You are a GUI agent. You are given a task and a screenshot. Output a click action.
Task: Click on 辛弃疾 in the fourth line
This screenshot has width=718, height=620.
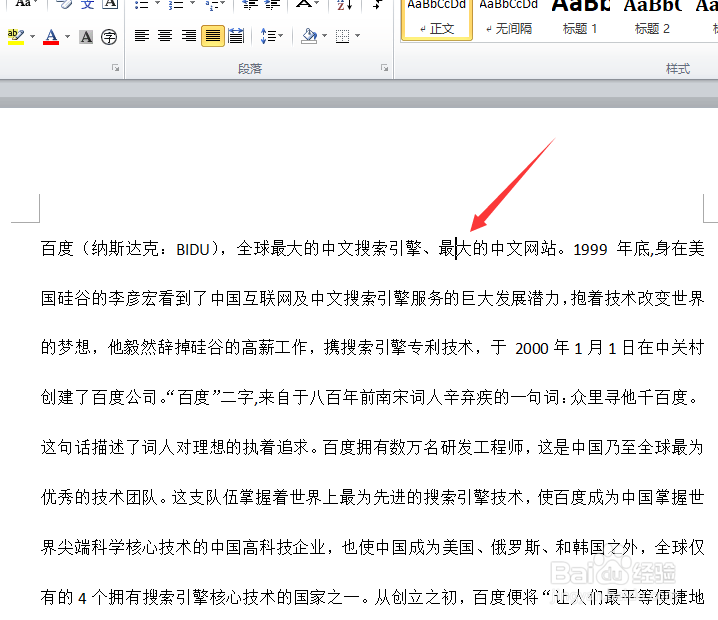tap(468, 397)
